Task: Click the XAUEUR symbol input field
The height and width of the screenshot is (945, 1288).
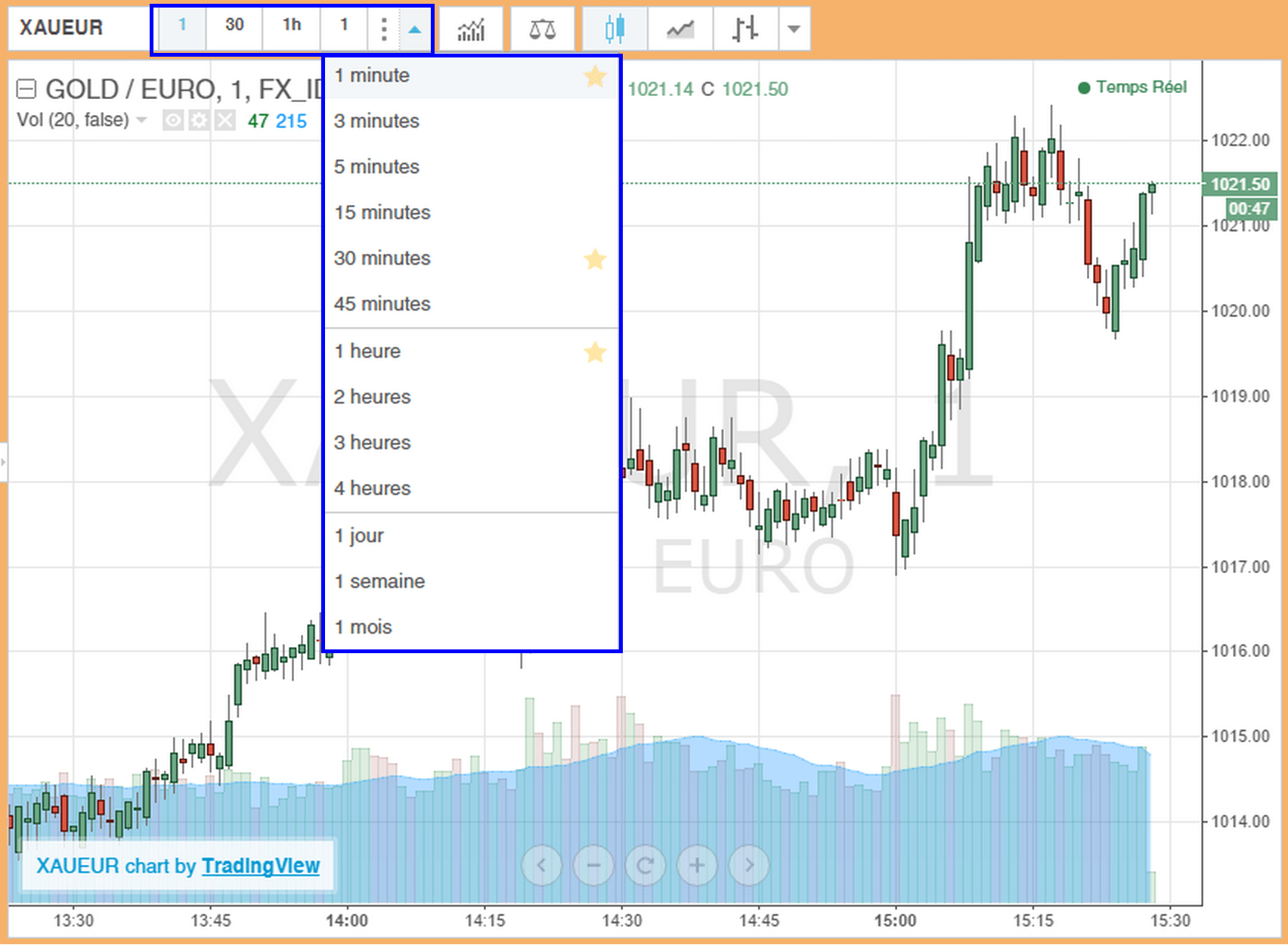Action: [80, 28]
